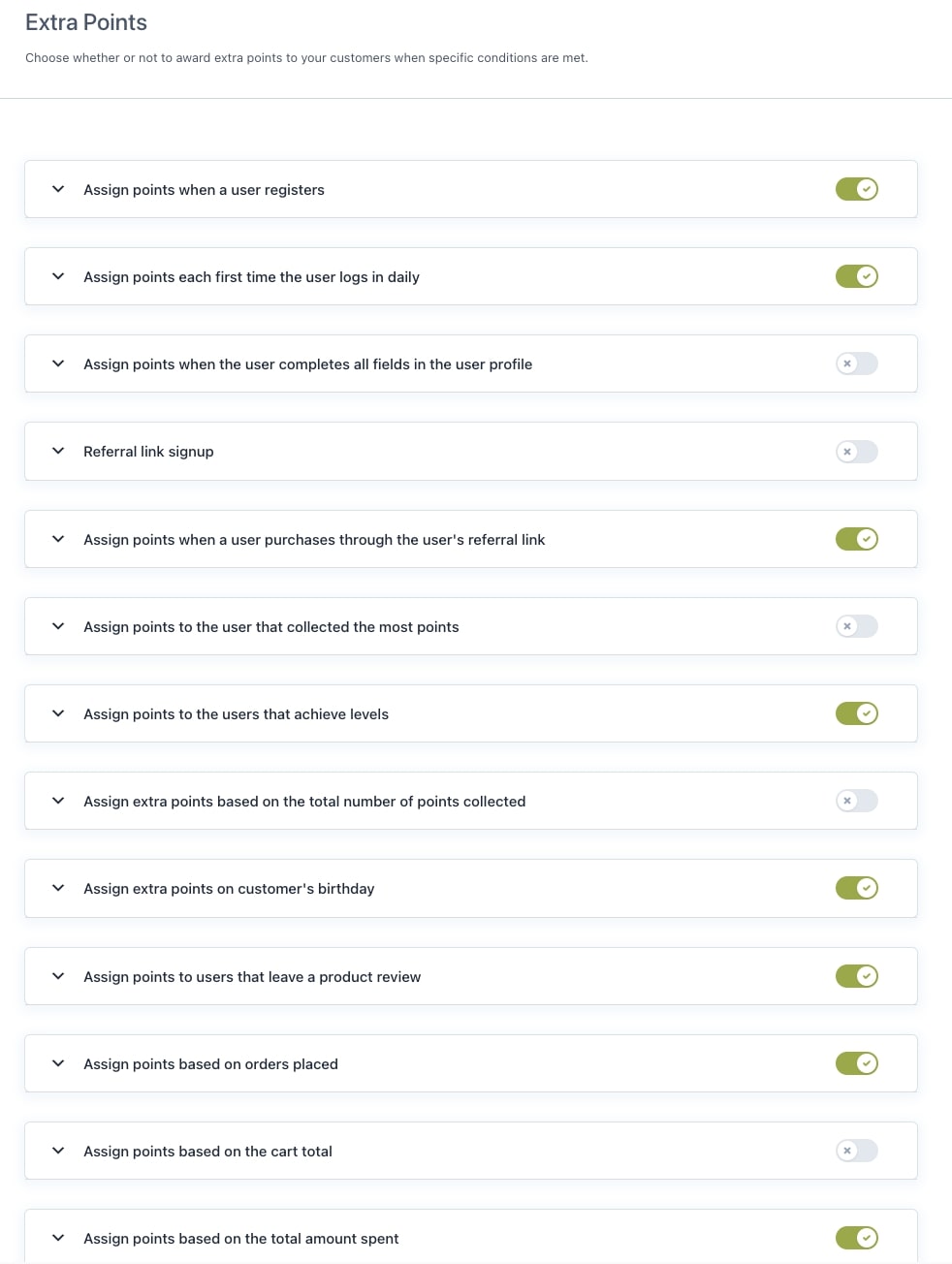952x1264 pixels.
Task: Enable points based on cart total toggle
Action: 856,1151
